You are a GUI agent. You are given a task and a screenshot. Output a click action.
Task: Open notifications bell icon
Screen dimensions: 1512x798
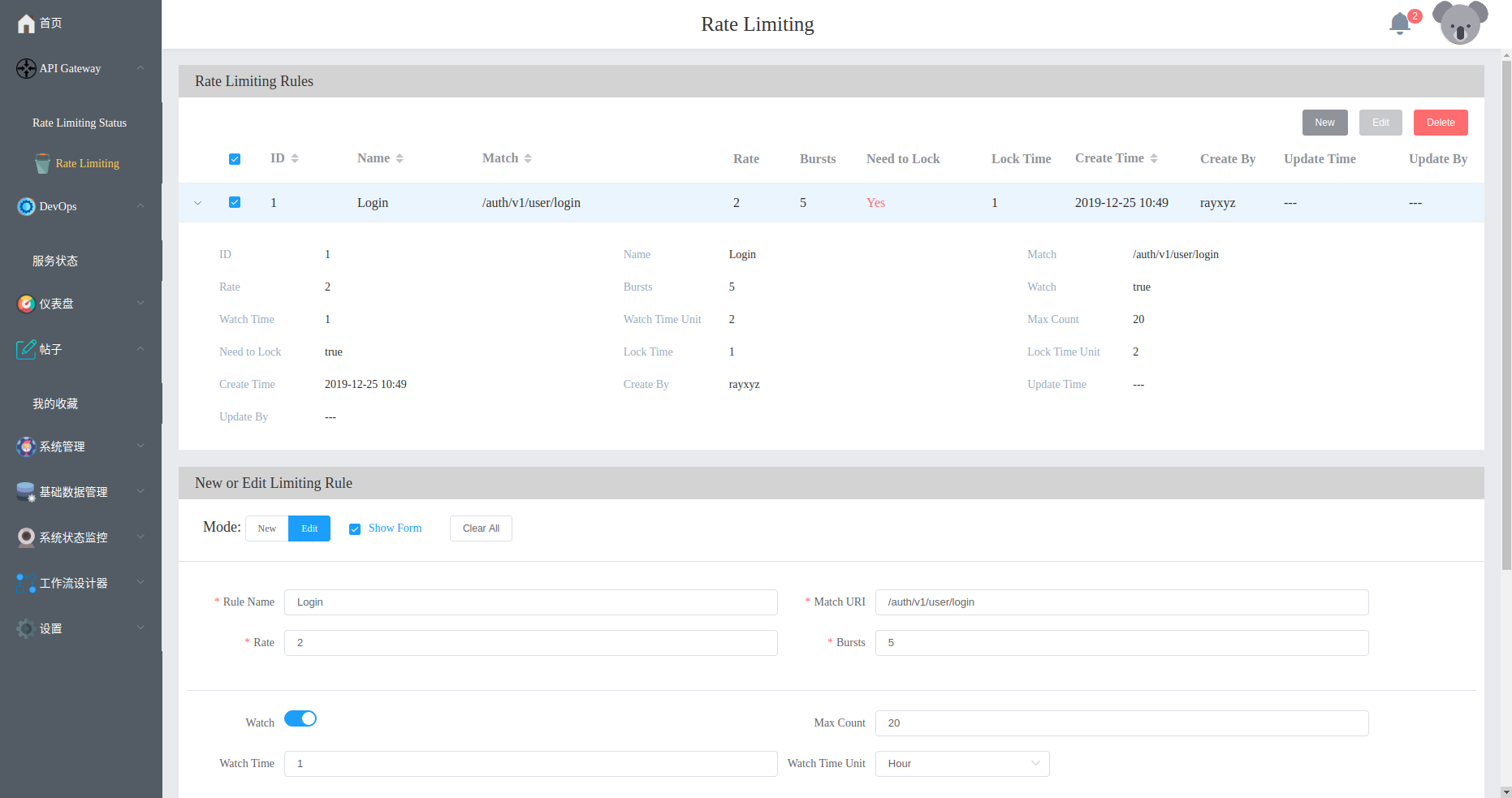[x=1400, y=24]
